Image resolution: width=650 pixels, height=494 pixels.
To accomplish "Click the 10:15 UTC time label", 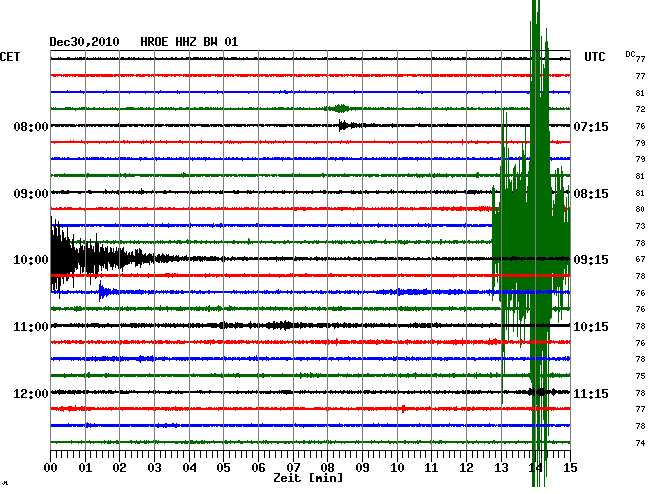I will click(591, 327).
